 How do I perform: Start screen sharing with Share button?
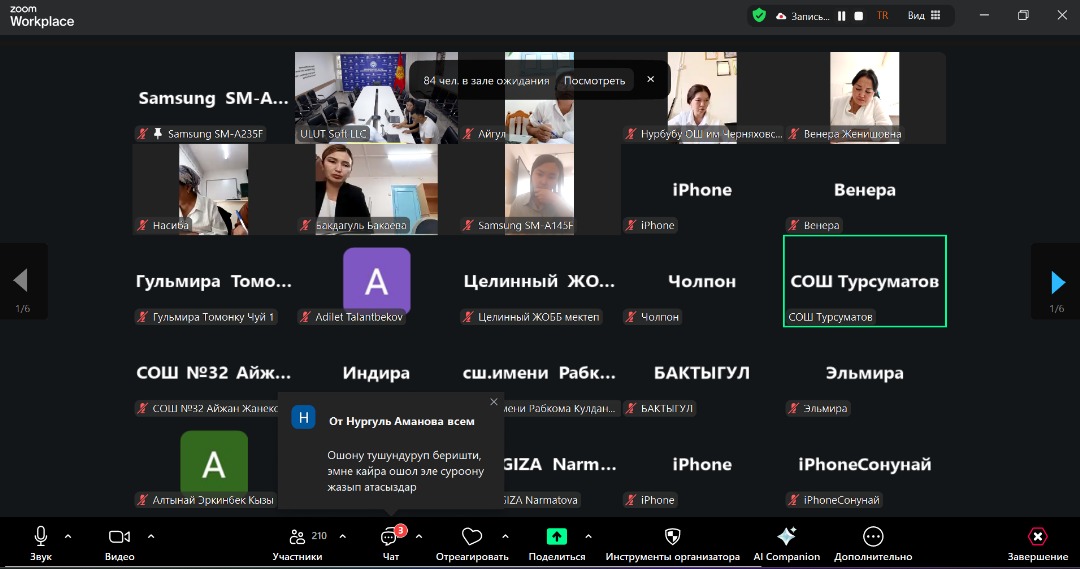tap(556, 537)
